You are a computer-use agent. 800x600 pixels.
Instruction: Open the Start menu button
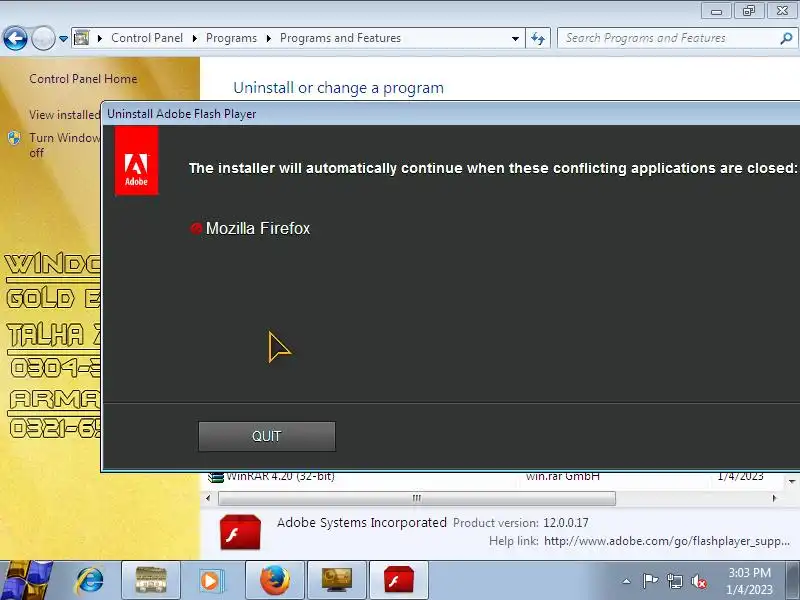[26, 580]
